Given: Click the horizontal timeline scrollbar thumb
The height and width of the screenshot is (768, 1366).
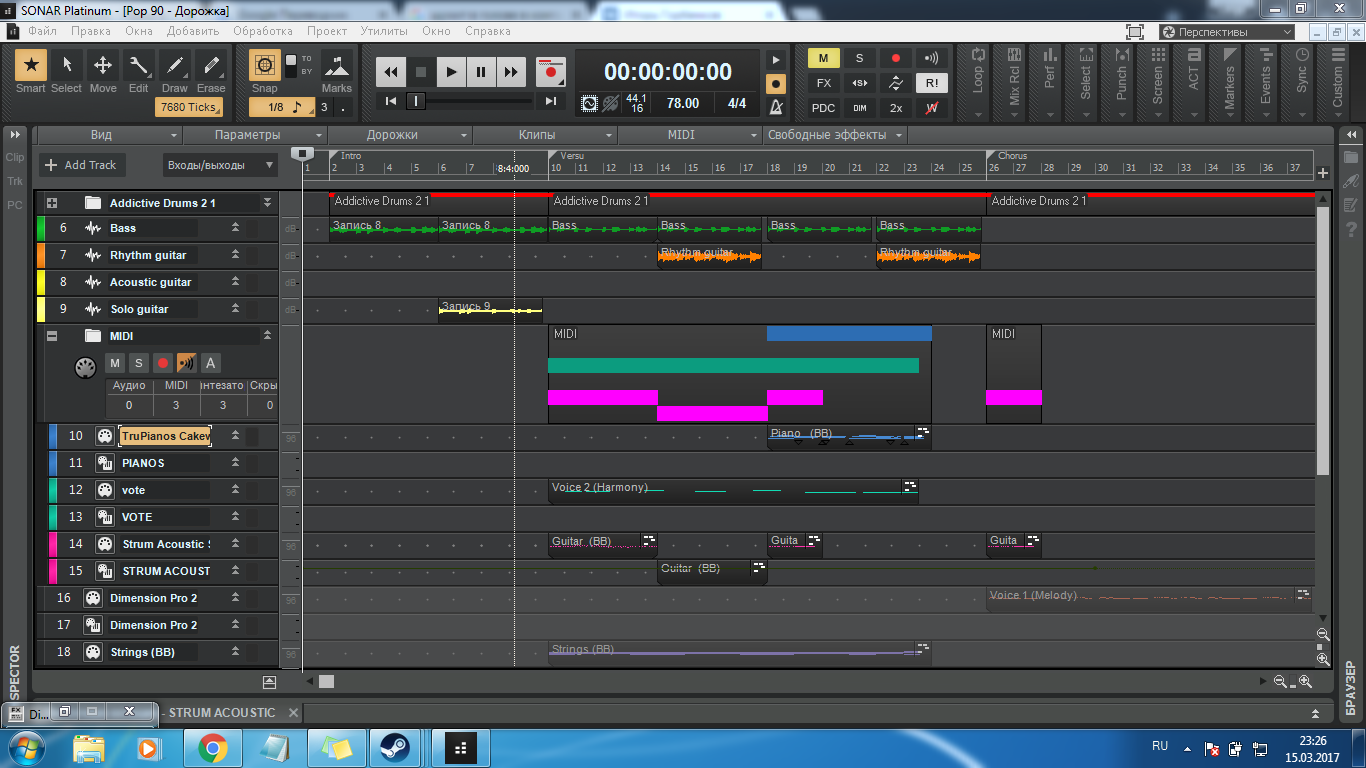Looking at the screenshot, I should tap(327, 682).
